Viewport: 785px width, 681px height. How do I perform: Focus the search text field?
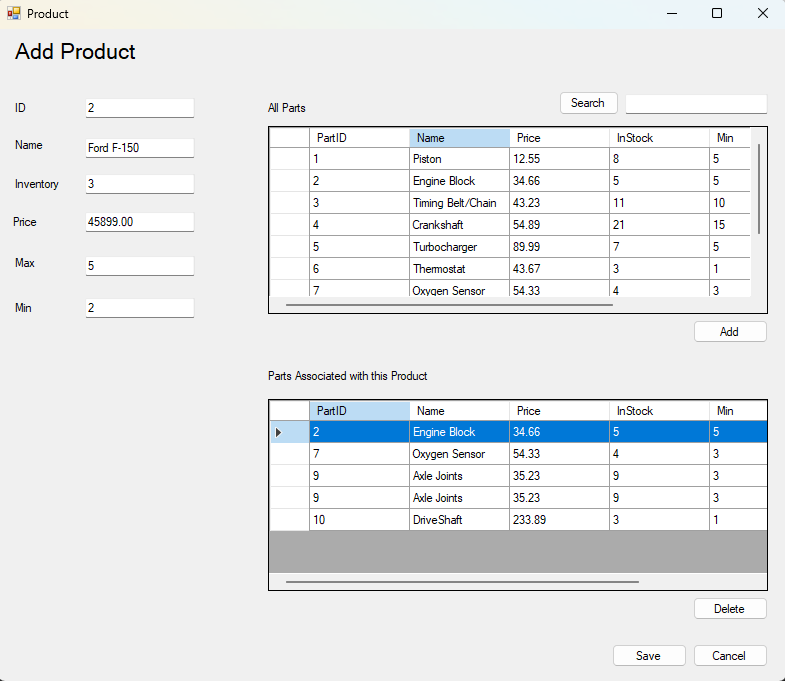pyautogui.click(x=696, y=104)
